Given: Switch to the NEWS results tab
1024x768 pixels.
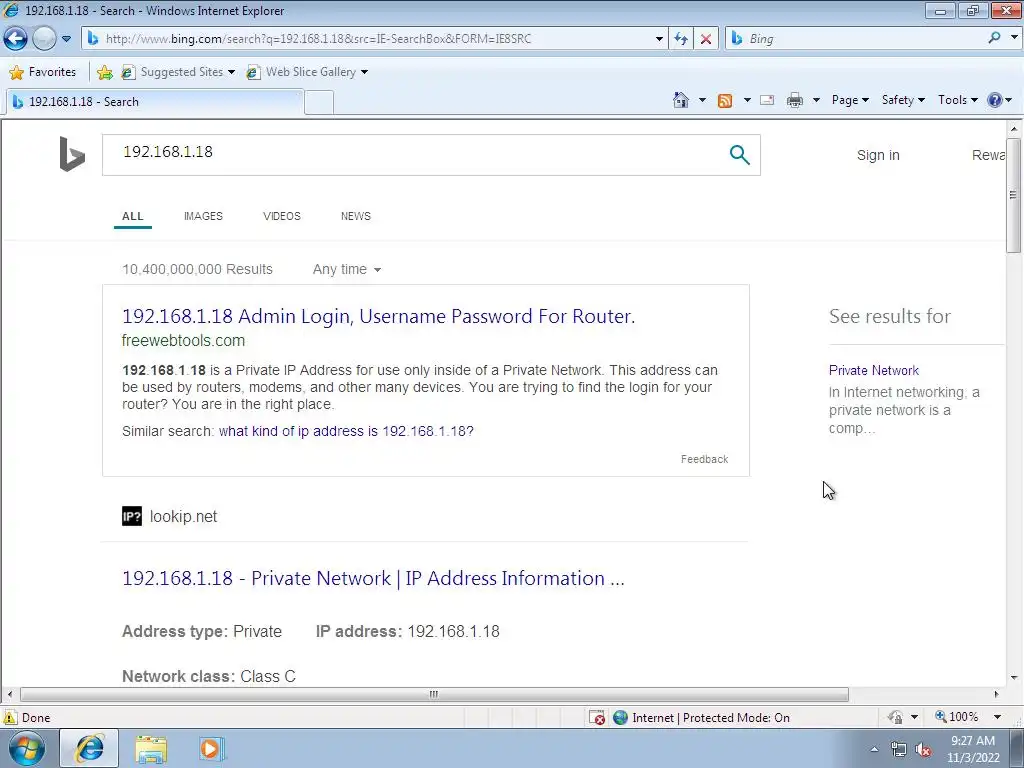Looking at the screenshot, I should (355, 216).
